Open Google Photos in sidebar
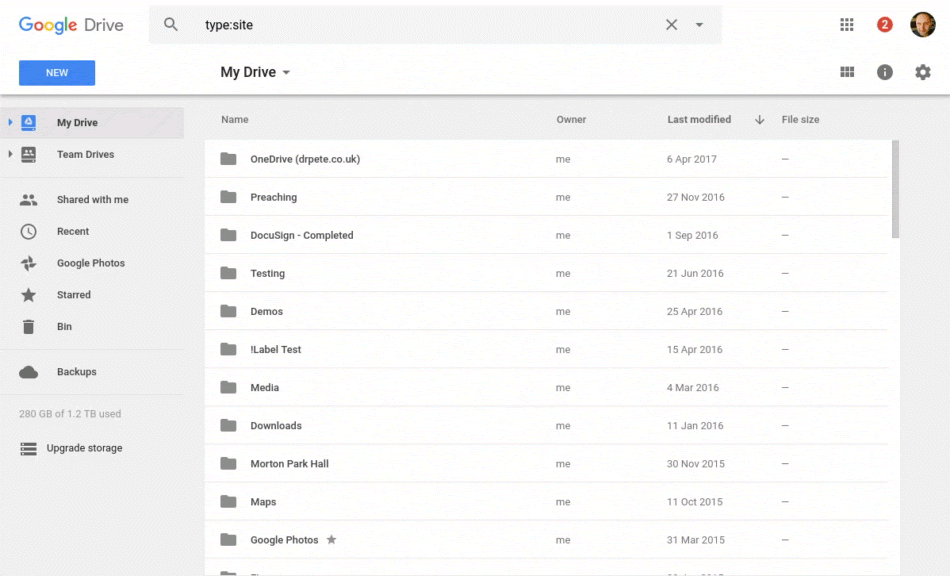 [x=92, y=263]
